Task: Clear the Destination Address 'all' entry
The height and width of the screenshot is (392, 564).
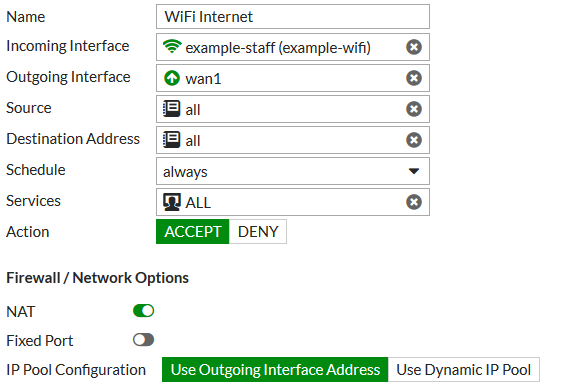Action: [x=414, y=140]
